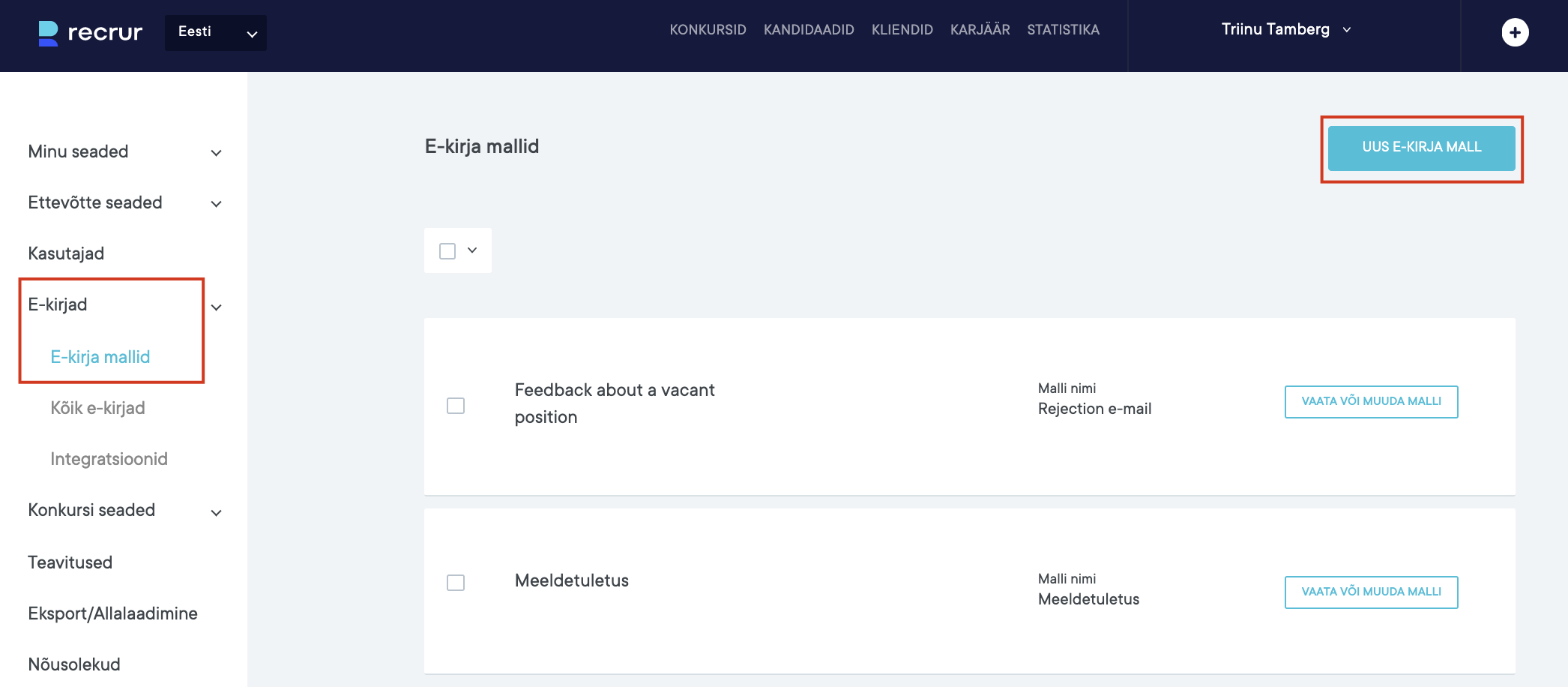
Task: Open the Kandidaadid menu item
Action: (x=809, y=30)
